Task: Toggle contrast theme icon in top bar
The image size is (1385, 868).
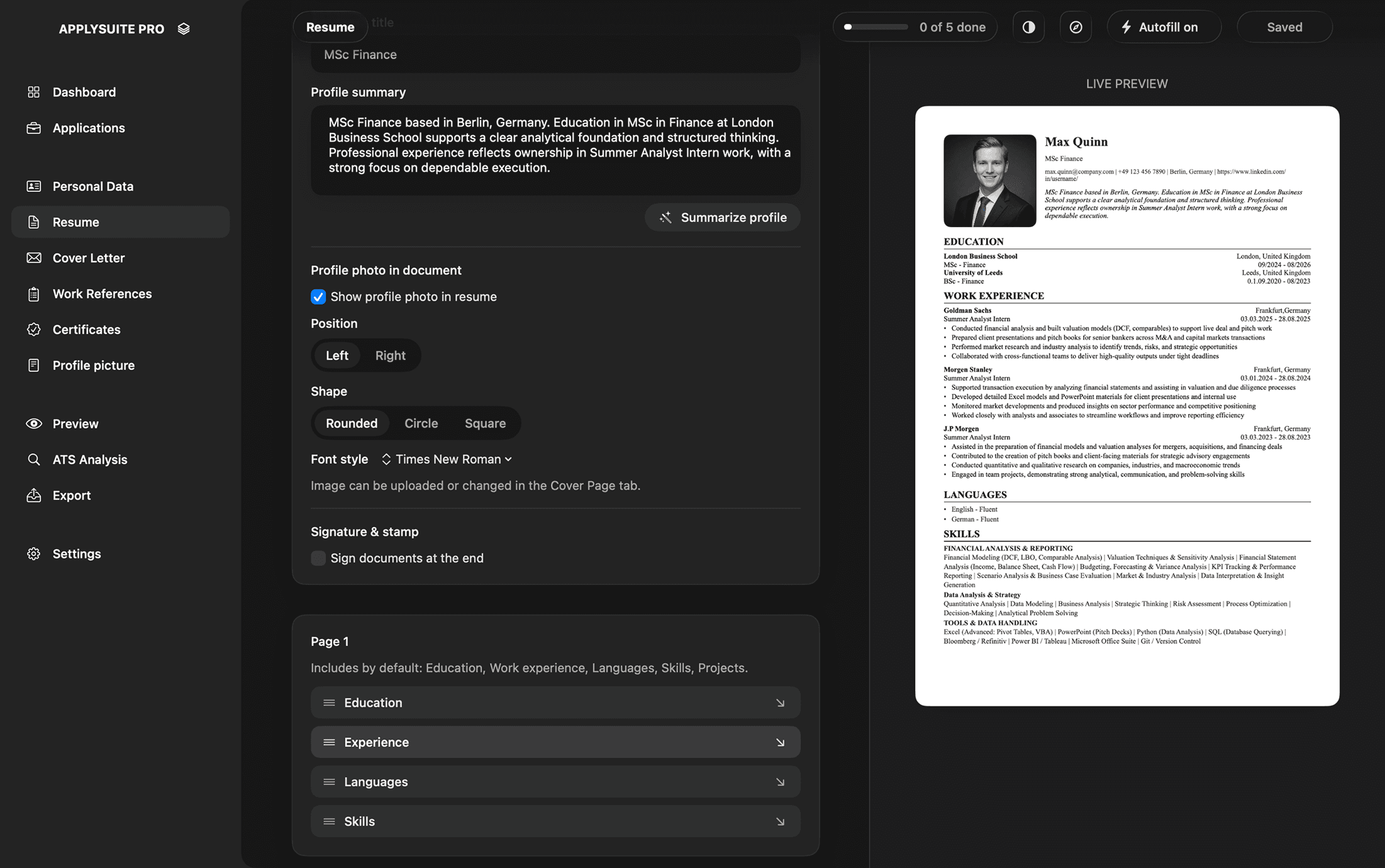Action: tap(1028, 27)
